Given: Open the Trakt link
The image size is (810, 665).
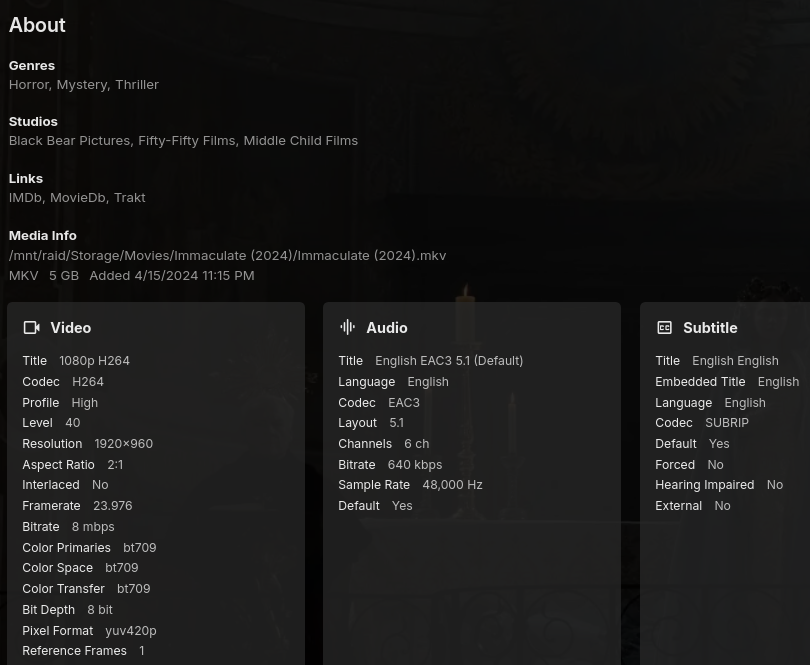Looking at the screenshot, I should point(130,197).
